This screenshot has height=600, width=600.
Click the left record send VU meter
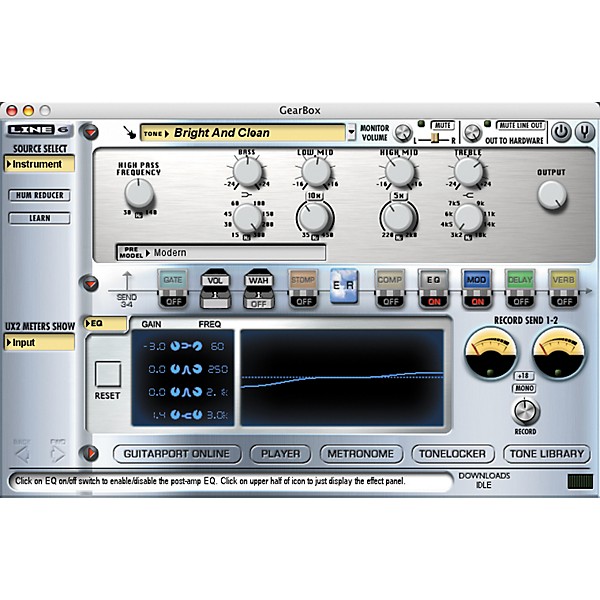point(491,354)
